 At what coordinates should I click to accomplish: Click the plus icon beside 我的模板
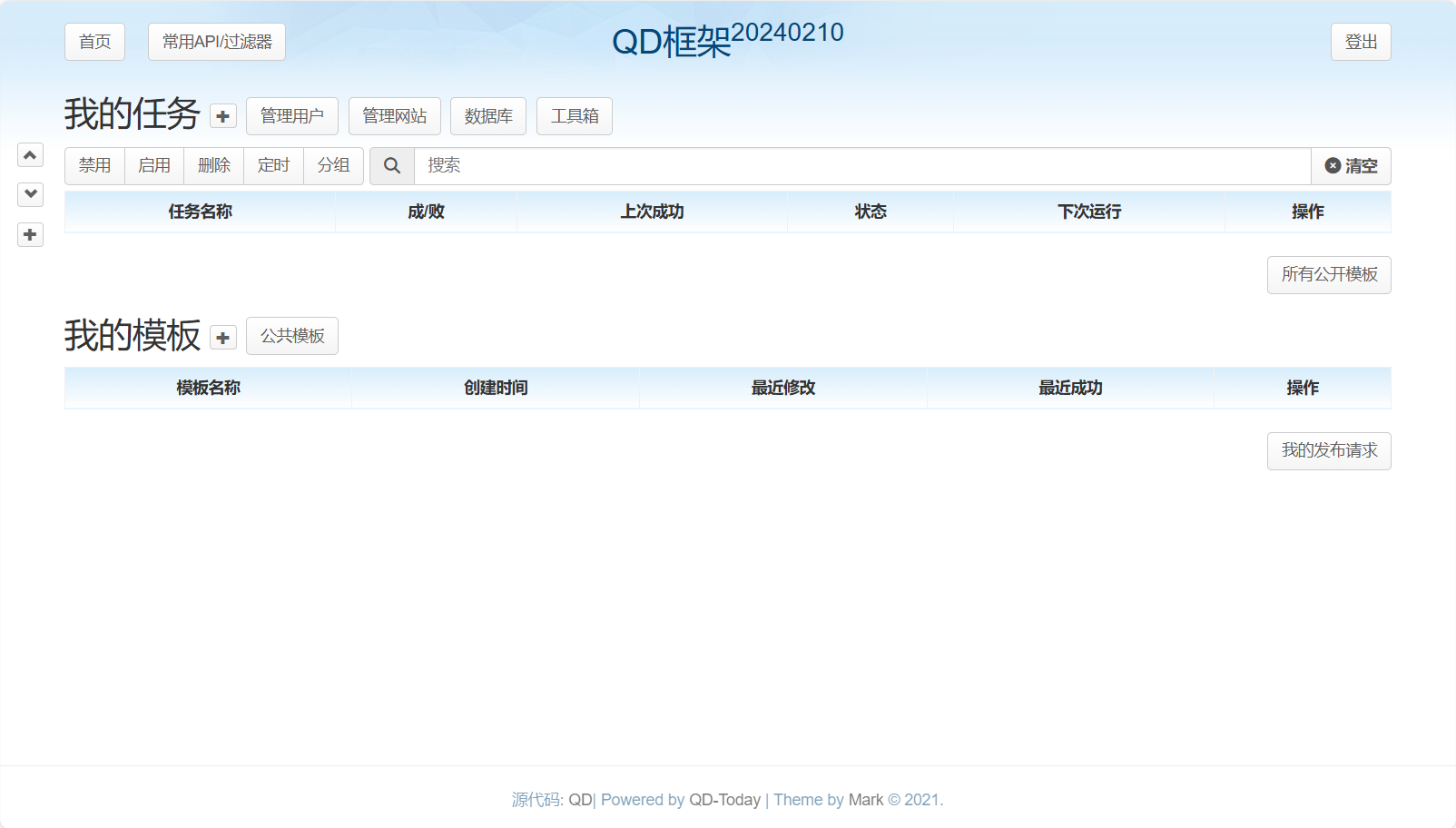pos(222,338)
